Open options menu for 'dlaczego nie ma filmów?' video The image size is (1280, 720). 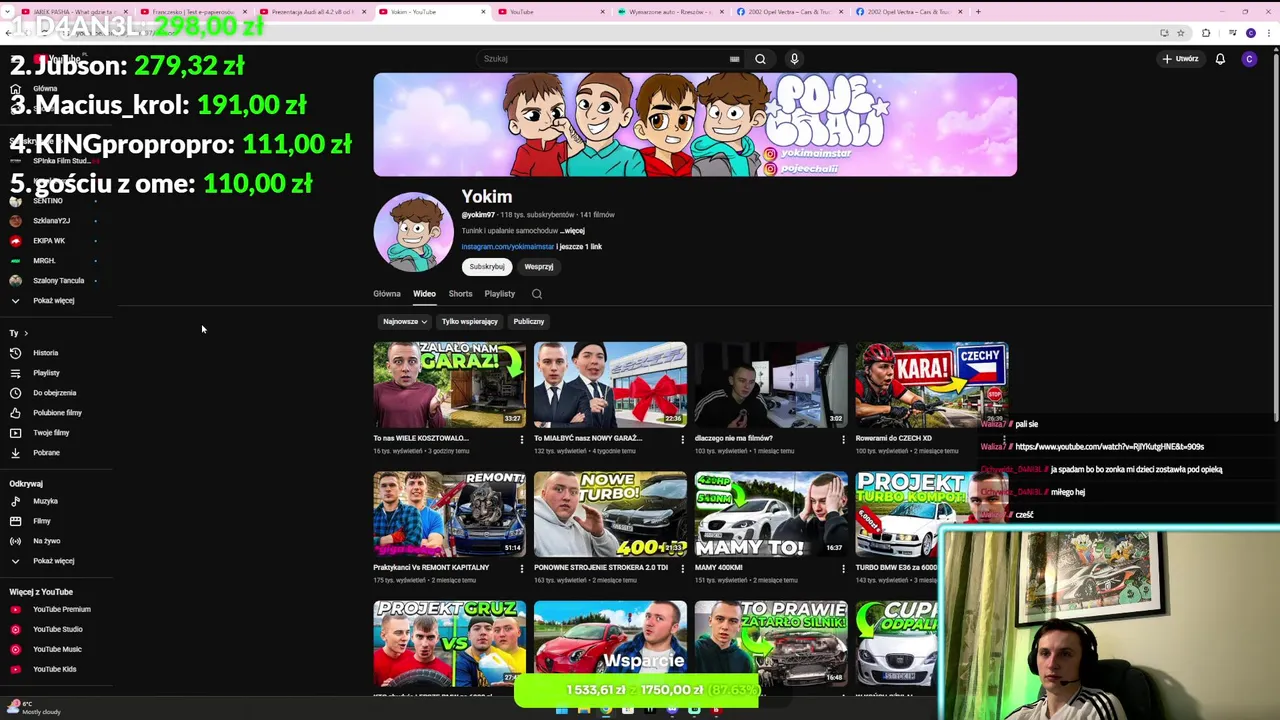pos(842,439)
